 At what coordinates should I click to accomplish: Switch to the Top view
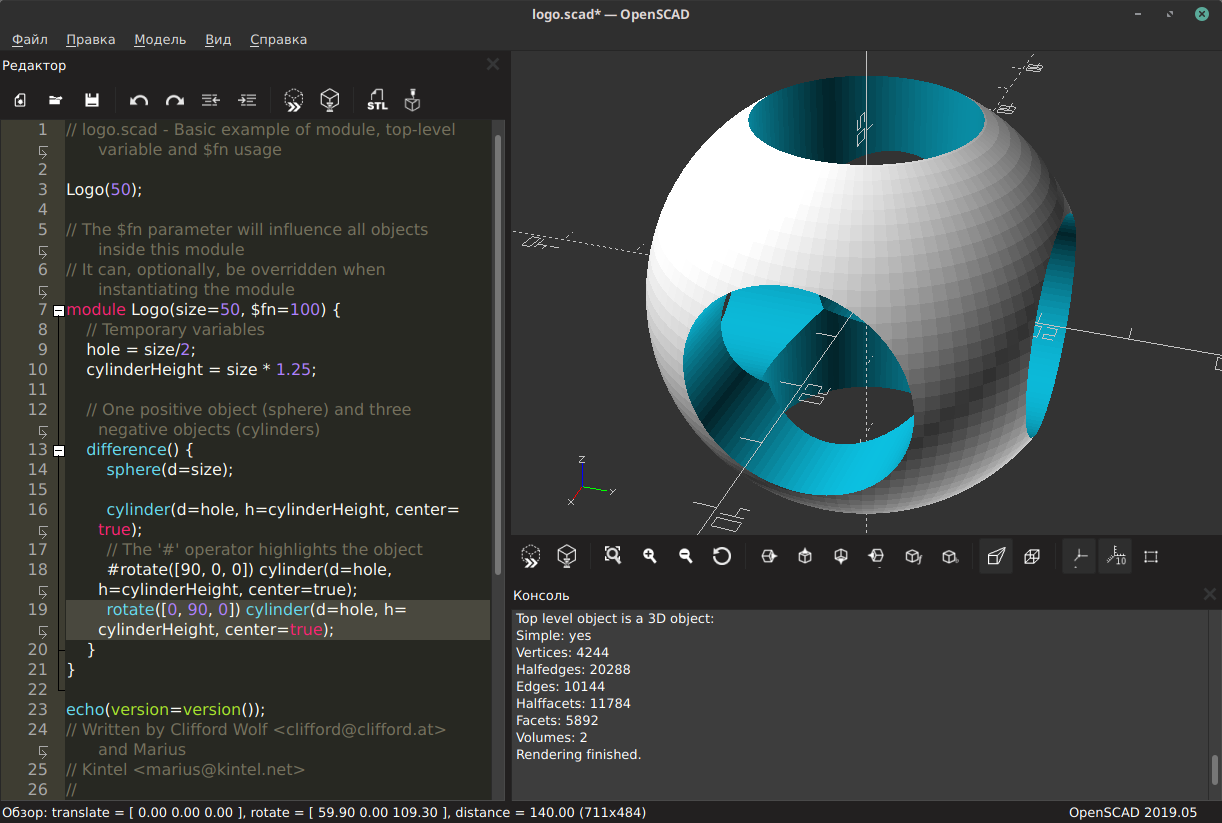pyautogui.click(x=805, y=556)
